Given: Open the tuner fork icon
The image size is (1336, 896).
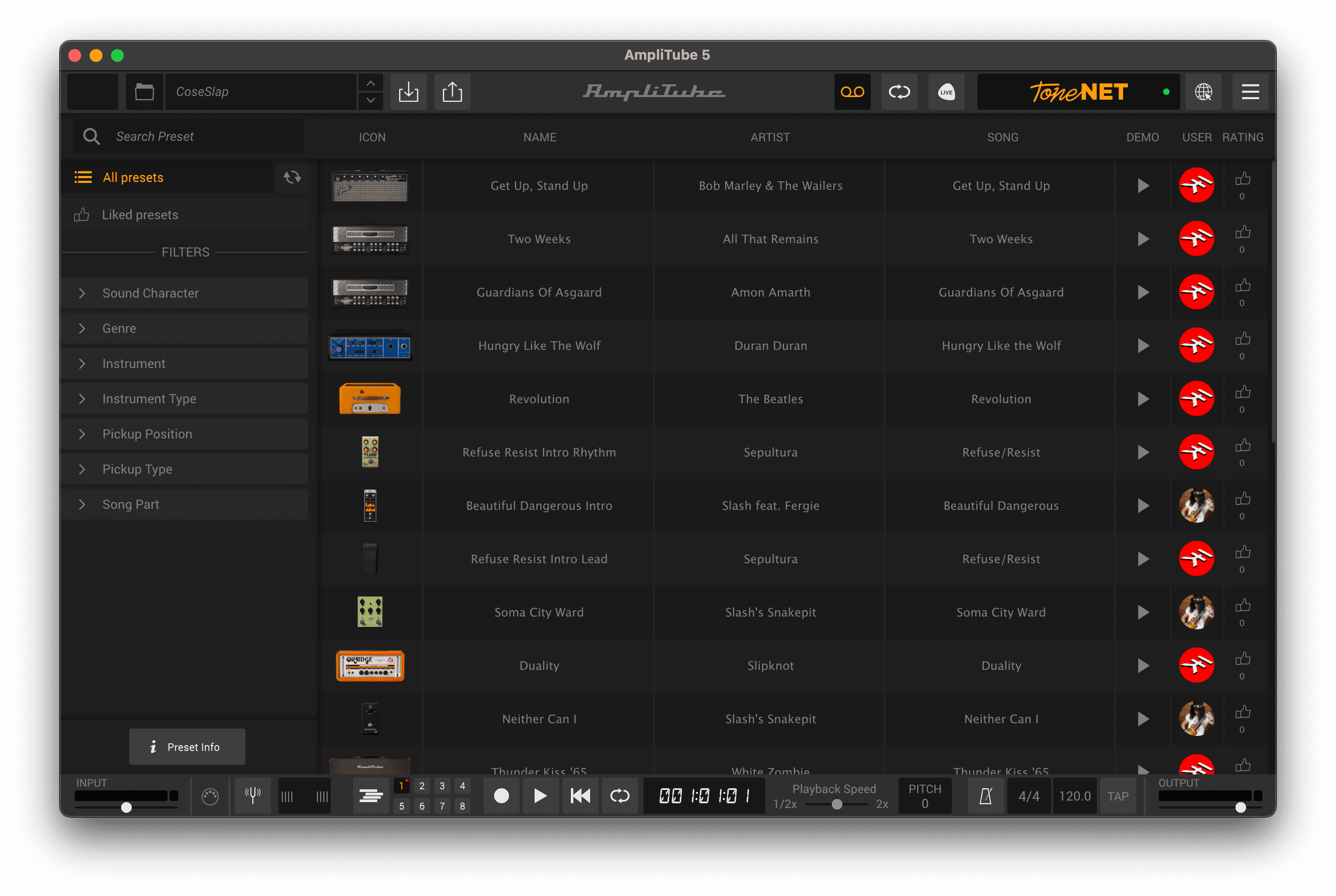Looking at the screenshot, I should point(253,795).
